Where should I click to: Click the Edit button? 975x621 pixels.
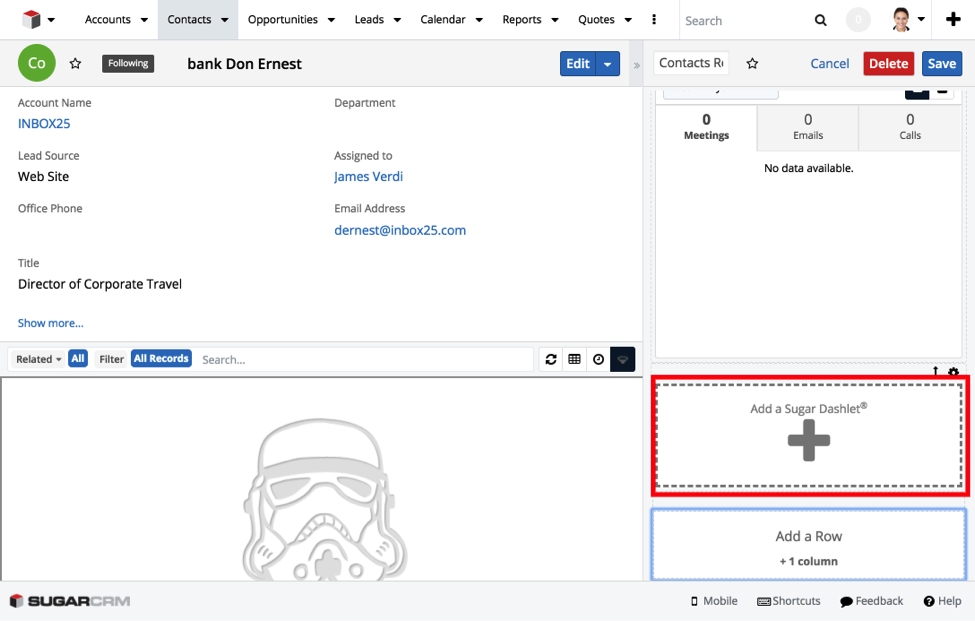pos(578,63)
